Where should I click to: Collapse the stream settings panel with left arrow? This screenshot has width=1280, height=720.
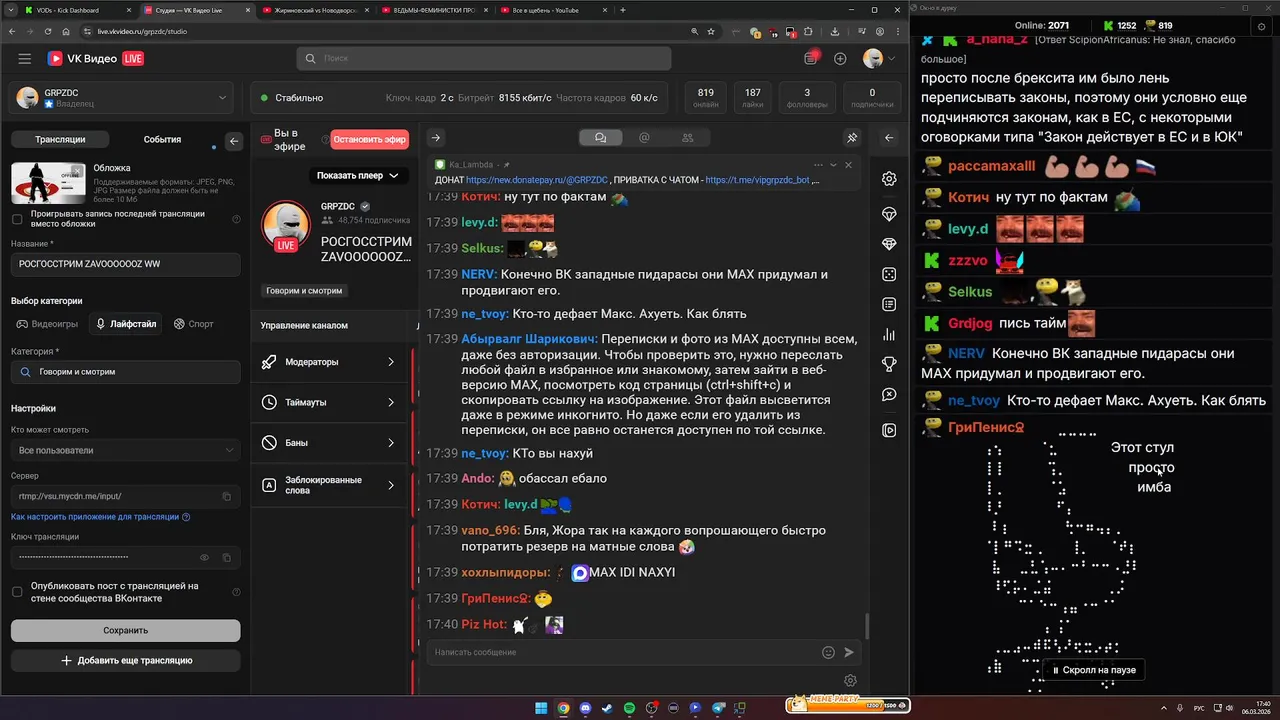click(x=234, y=141)
